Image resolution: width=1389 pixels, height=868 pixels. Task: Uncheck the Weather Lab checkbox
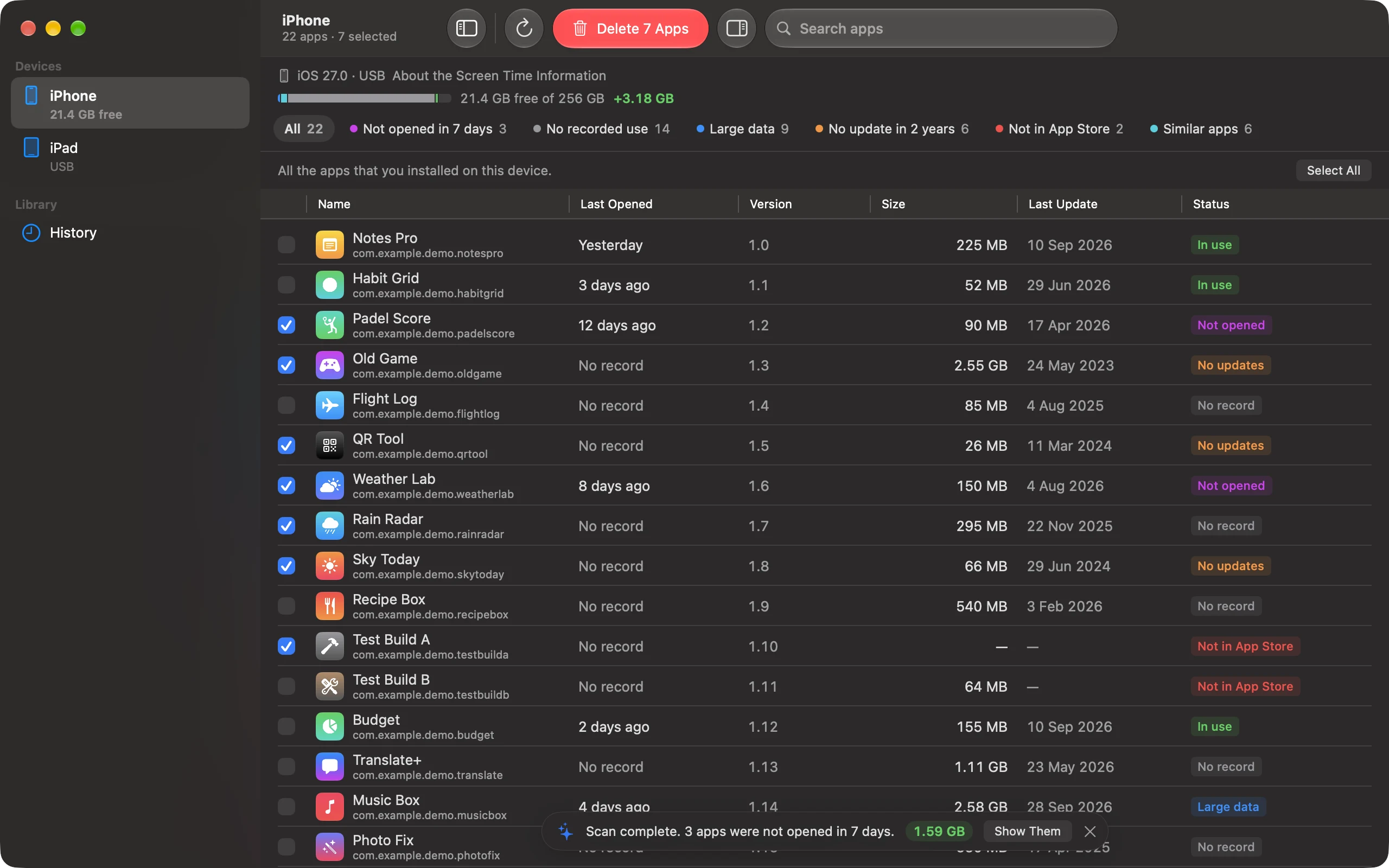coord(286,486)
